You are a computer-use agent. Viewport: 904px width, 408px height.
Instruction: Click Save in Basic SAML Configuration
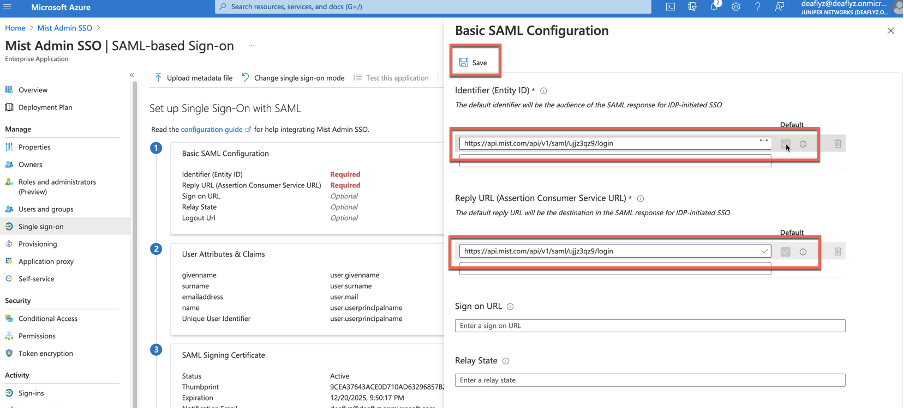click(x=473, y=63)
